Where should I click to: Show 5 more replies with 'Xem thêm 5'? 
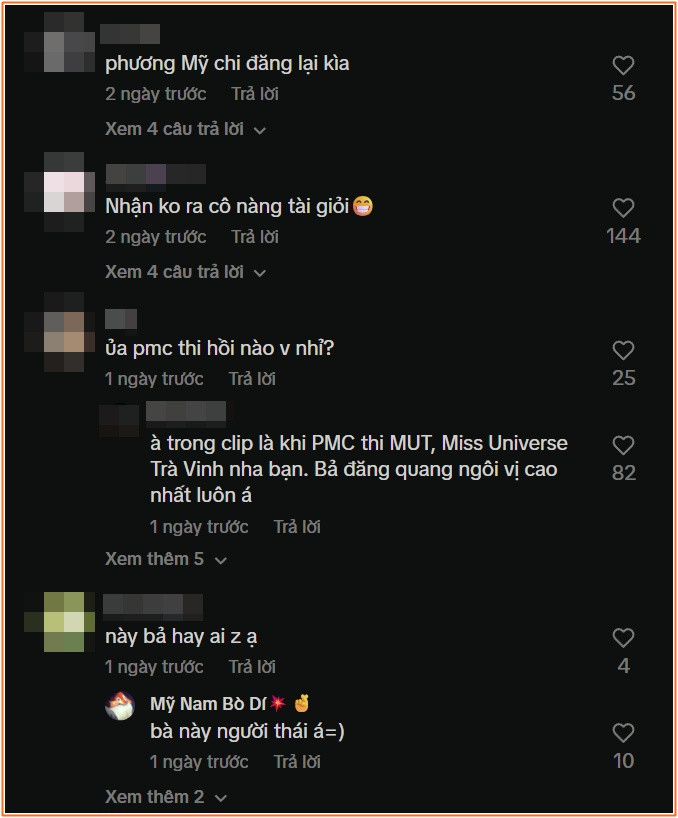click(x=166, y=559)
